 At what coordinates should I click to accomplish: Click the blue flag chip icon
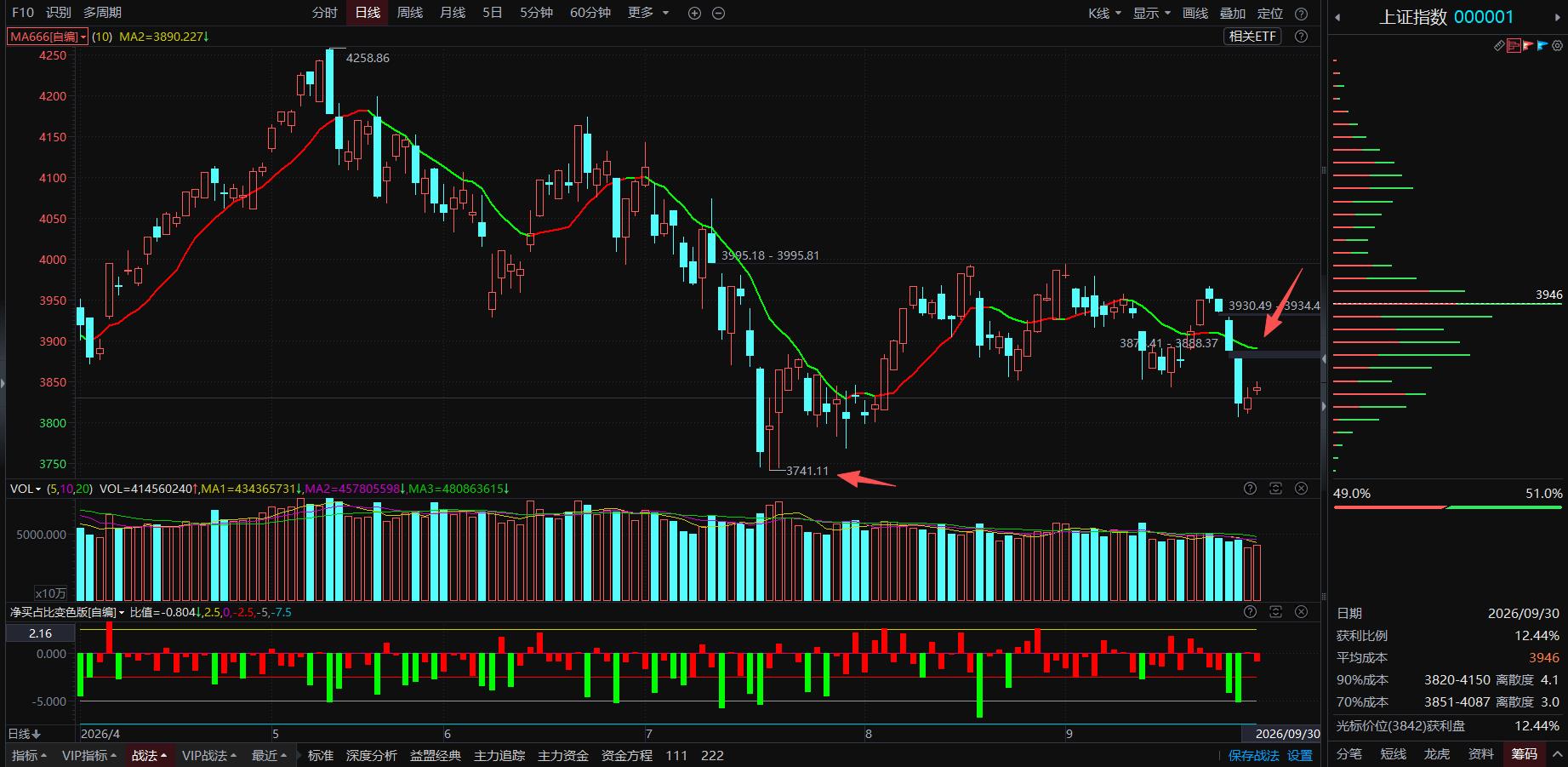click(x=1542, y=45)
